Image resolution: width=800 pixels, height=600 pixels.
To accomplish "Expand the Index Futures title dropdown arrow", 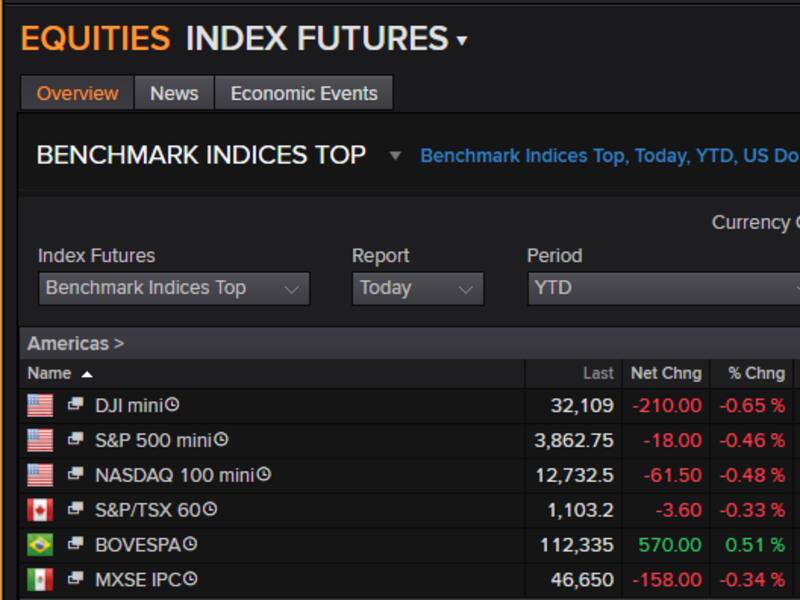I will (462, 41).
